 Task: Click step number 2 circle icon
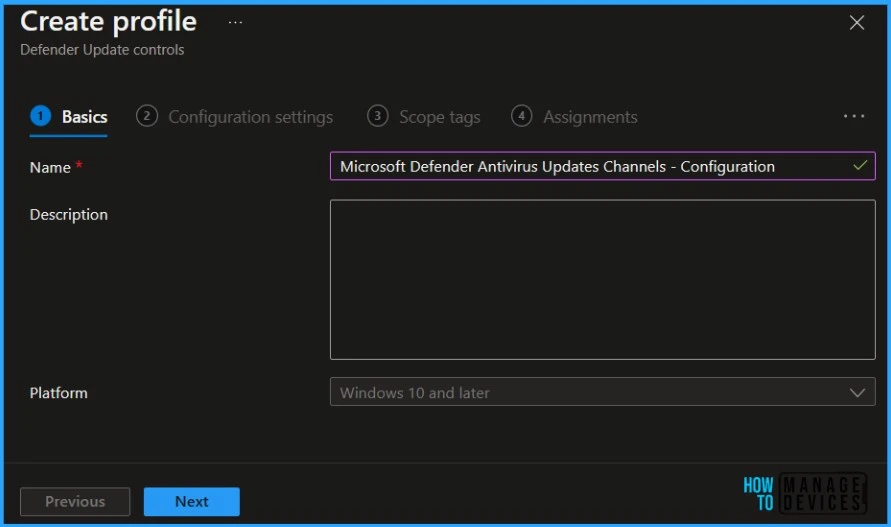point(147,116)
